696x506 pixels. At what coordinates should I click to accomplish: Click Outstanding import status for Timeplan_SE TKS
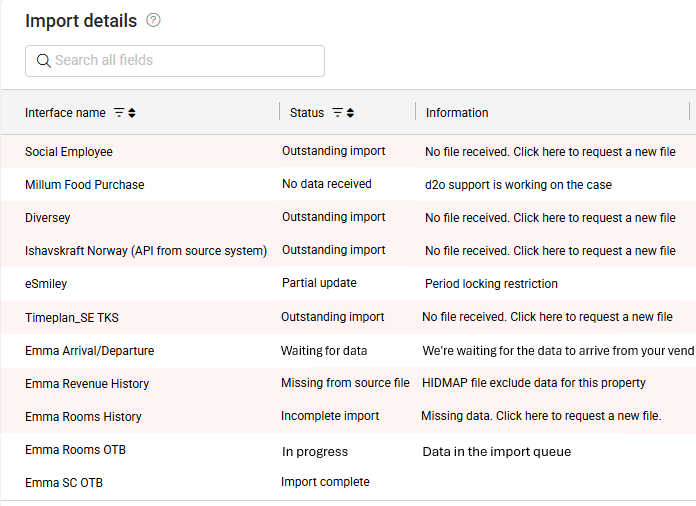point(332,317)
